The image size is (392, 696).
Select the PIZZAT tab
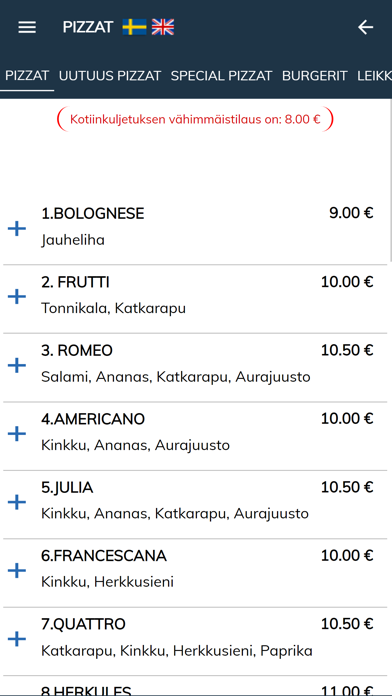click(x=27, y=75)
